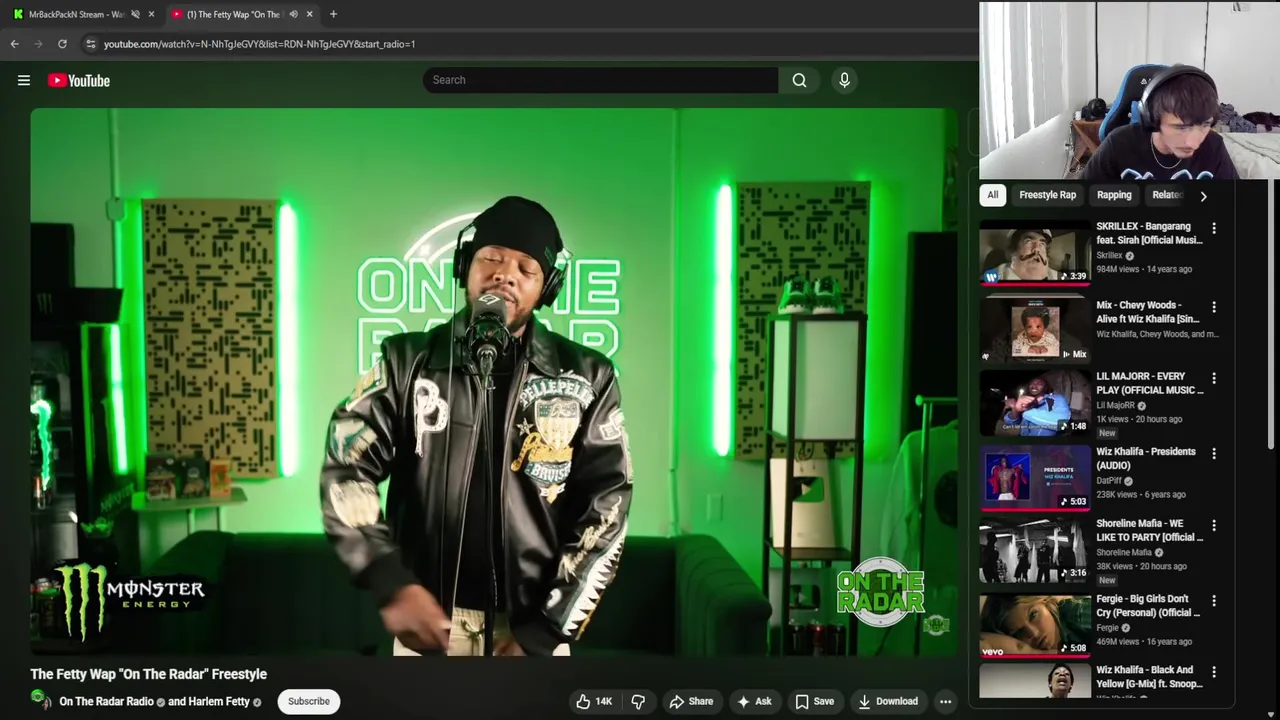Select the Rapping filter chip
This screenshot has height=720, width=1280.
[1114, 195]
